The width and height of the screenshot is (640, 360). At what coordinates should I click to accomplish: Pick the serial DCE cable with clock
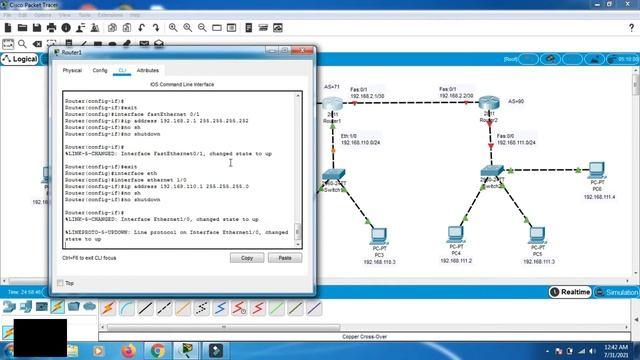239,309
